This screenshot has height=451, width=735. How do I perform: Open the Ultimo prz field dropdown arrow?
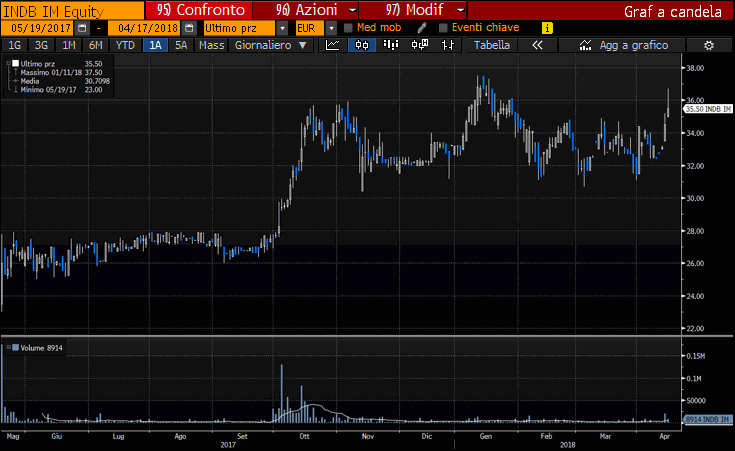282,28
